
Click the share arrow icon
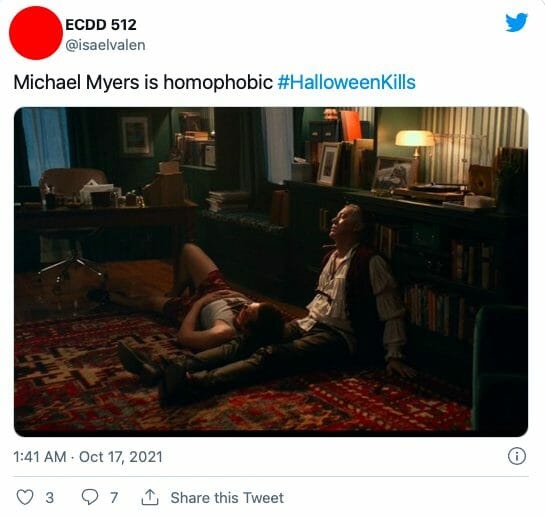tap(150, 497)
